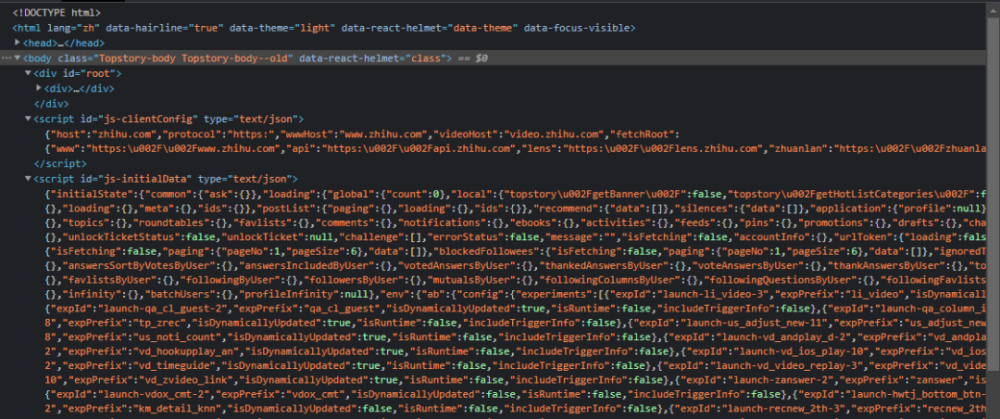1000x419 pixels.
Task: Click the closing </div> tag line
Action: (51, 103)
